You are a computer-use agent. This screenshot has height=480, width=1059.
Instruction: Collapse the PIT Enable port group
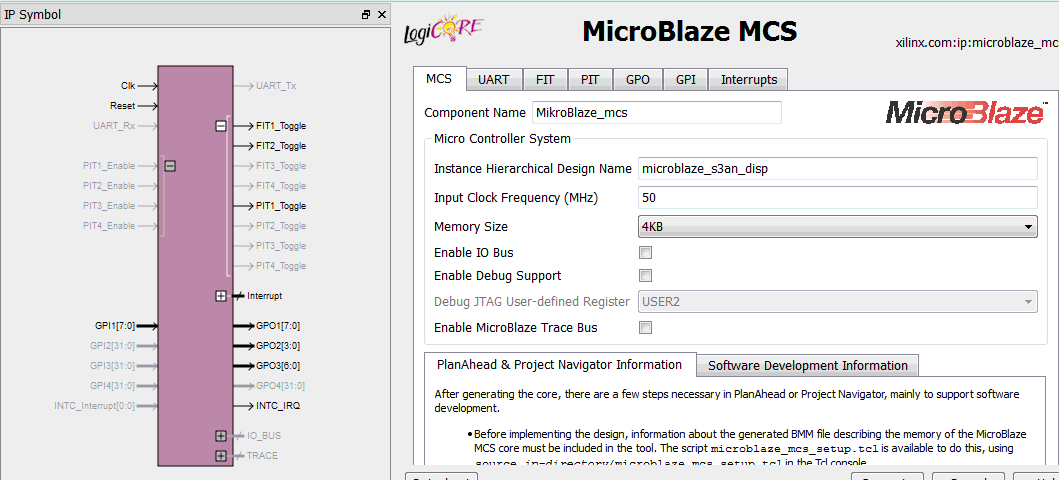pyautogui.click(x=170, y=165)
